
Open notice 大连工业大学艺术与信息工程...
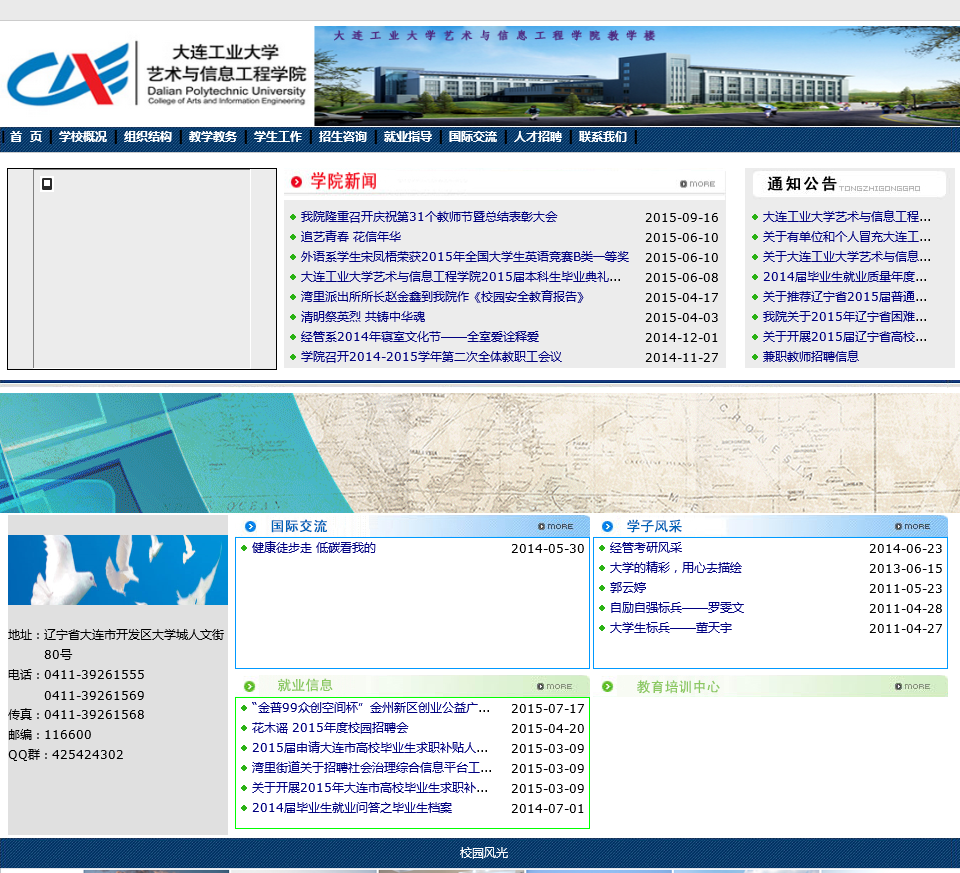tap(846, 217)
